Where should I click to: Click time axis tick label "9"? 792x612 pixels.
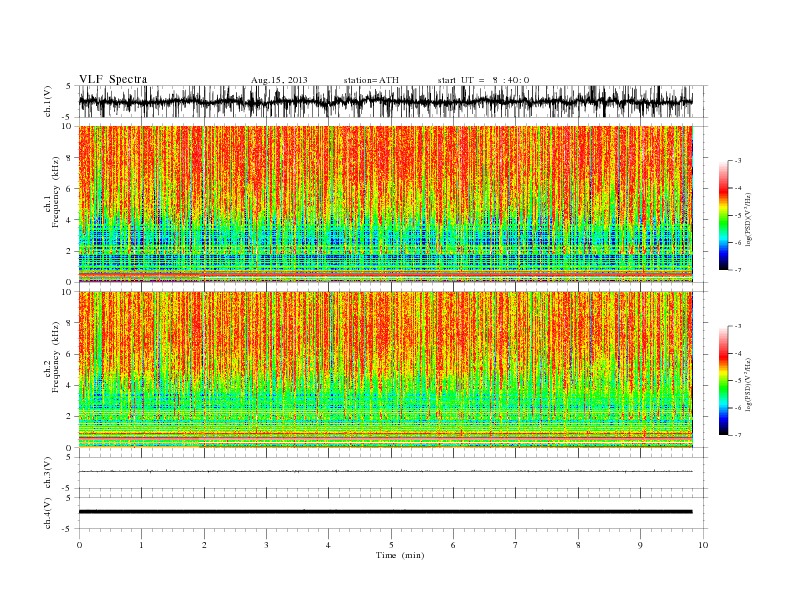pos(640,545)
